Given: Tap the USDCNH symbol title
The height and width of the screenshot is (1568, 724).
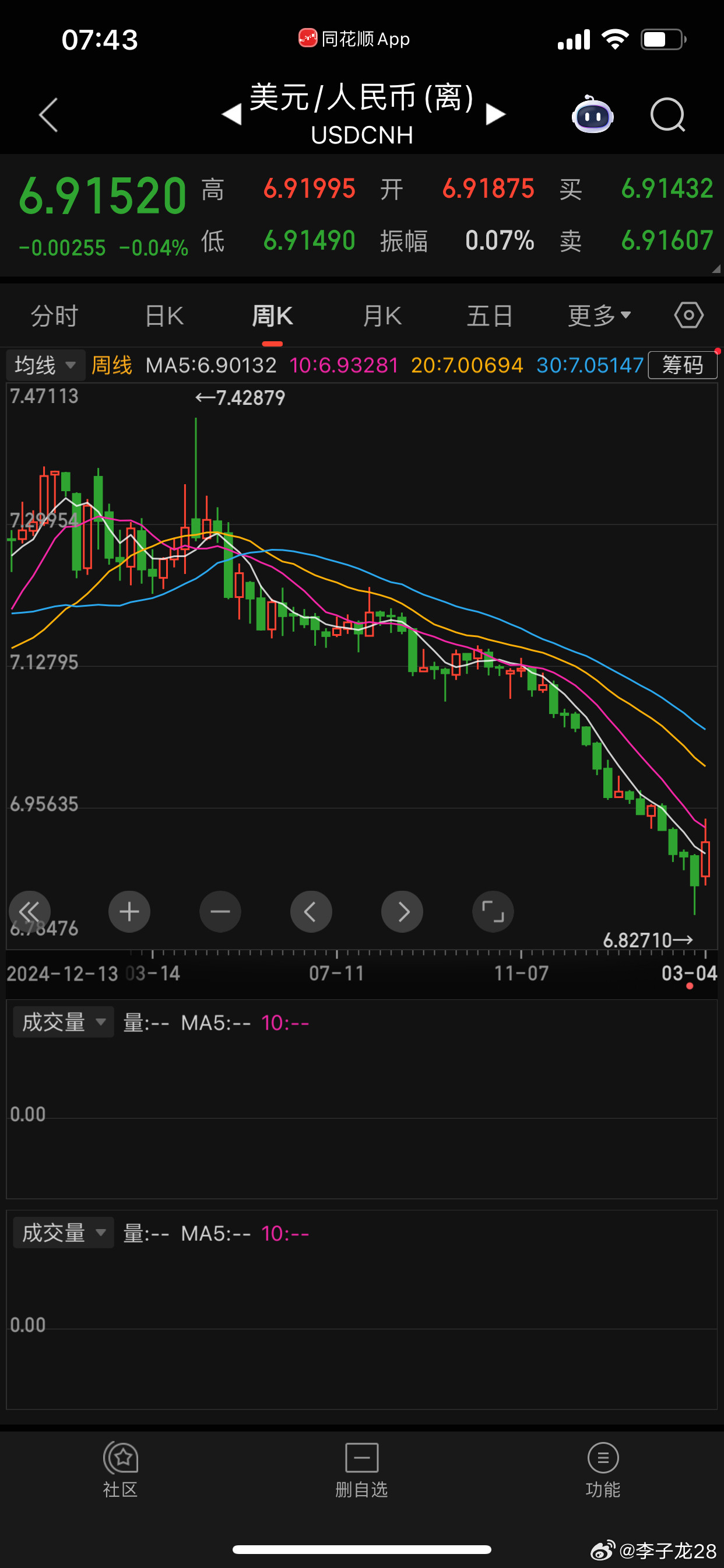Looking at the screenshot, I should coord(362,135).
